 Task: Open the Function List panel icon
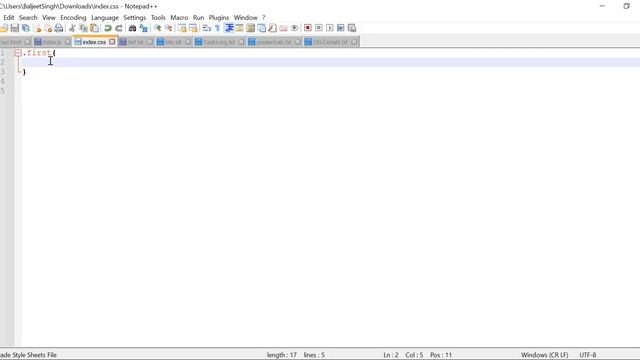pos(272,28)
